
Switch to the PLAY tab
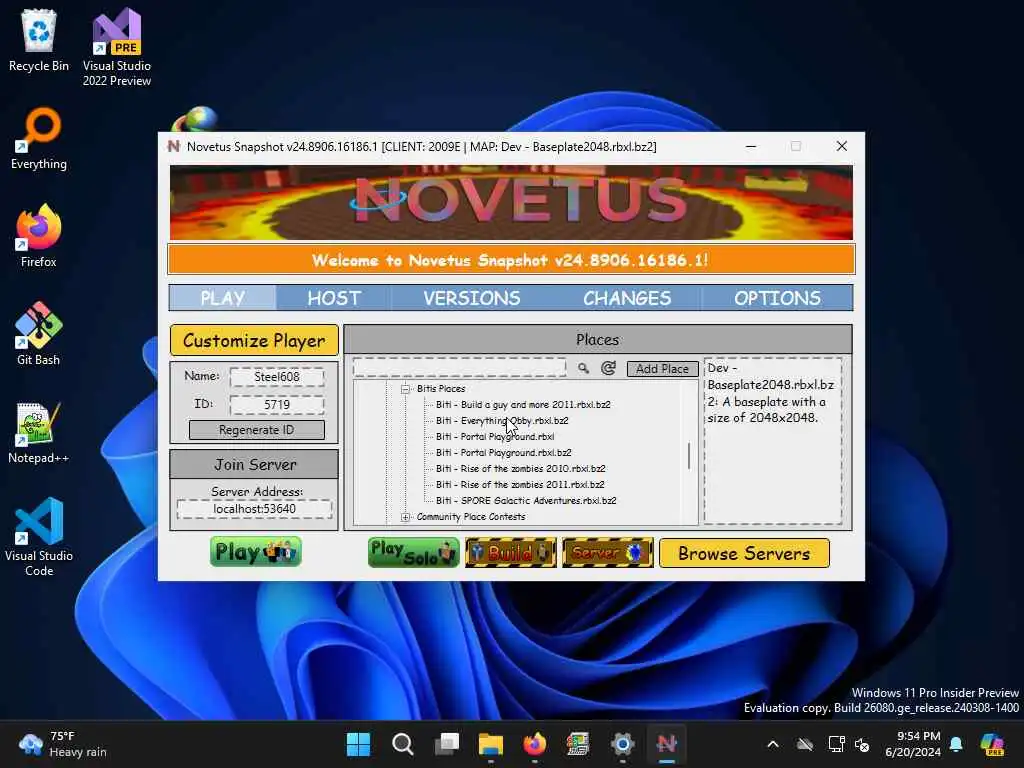[223, 298]
